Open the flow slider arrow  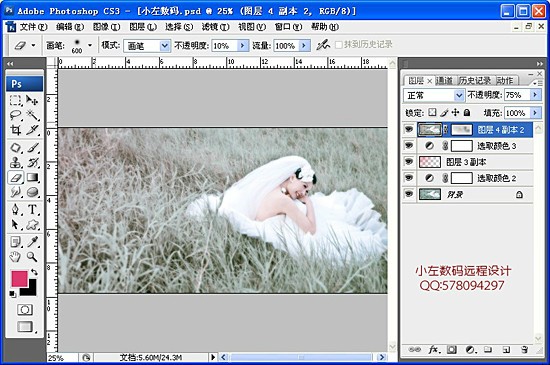tap(304, 46)
